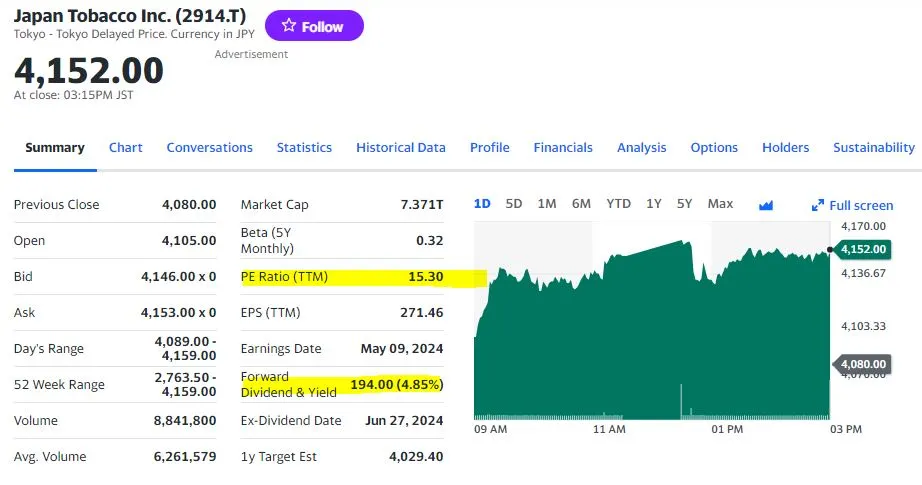Click Ask value 4,153.00 x 0

click(x=178, y=312)
